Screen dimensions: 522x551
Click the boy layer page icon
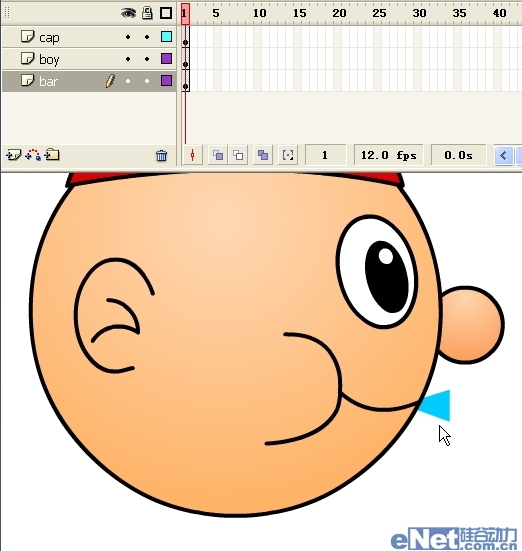pos(27,58)
